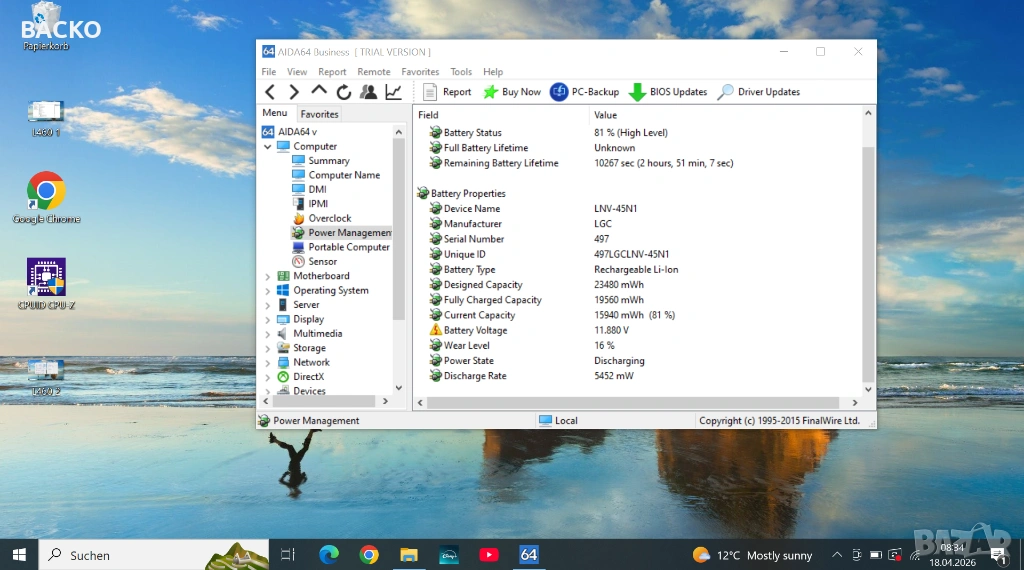Screen dimensions: 1024x570
Task: Switch to the Favorites tab
Action: 319,114
